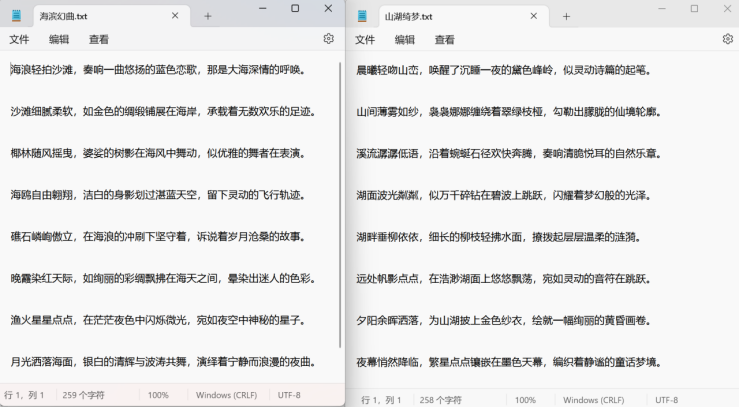
Task: Open settings gear in 山湖绮梦 window
Action: click(x=728, y=39)
